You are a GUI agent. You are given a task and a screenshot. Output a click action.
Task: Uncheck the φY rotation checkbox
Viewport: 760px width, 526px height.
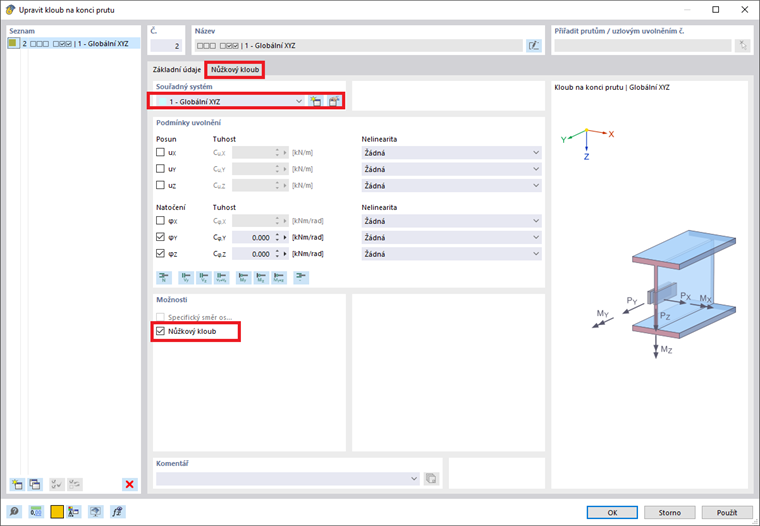coord(160,237)
